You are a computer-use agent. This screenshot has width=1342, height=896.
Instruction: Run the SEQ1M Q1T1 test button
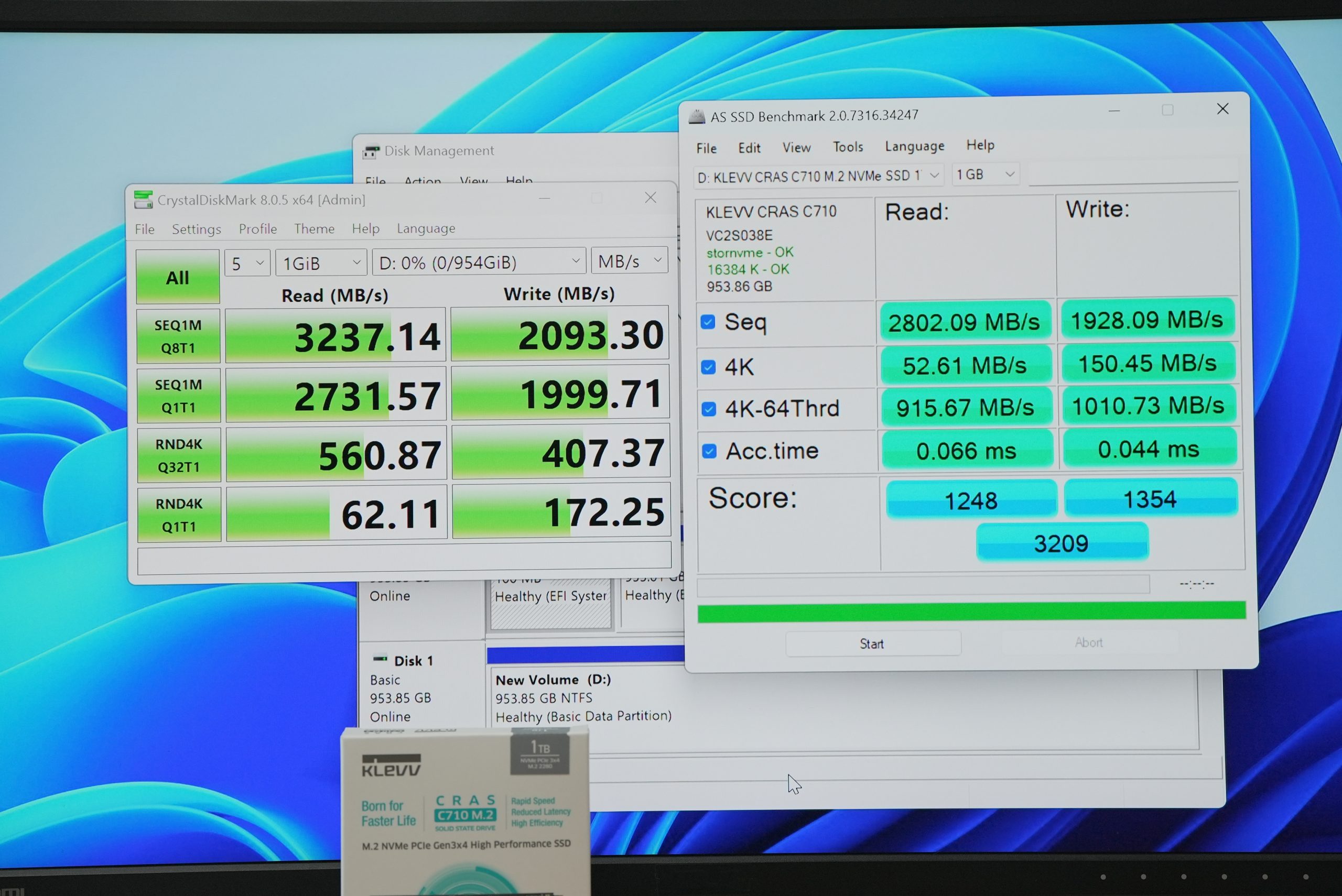coord(179,396)
